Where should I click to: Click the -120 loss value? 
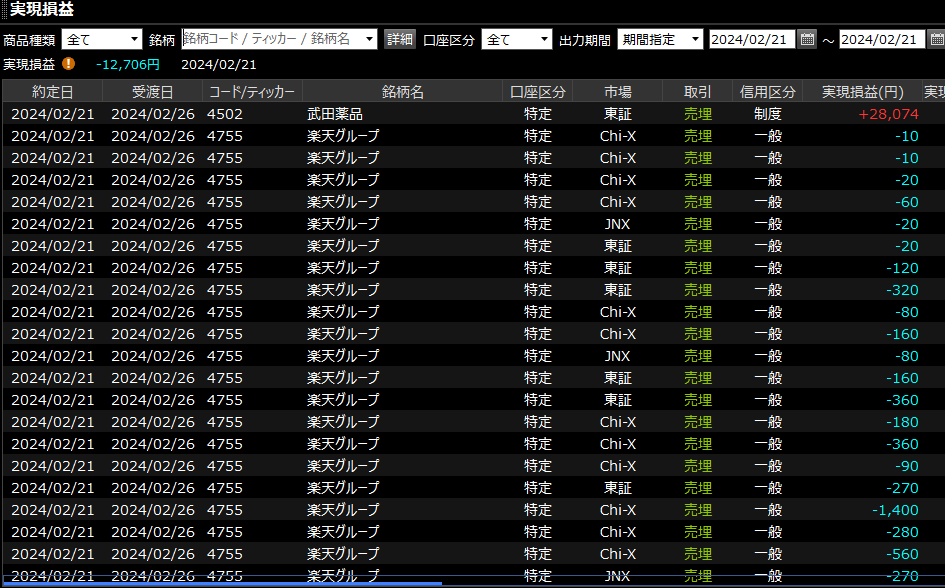click(903, 268)
